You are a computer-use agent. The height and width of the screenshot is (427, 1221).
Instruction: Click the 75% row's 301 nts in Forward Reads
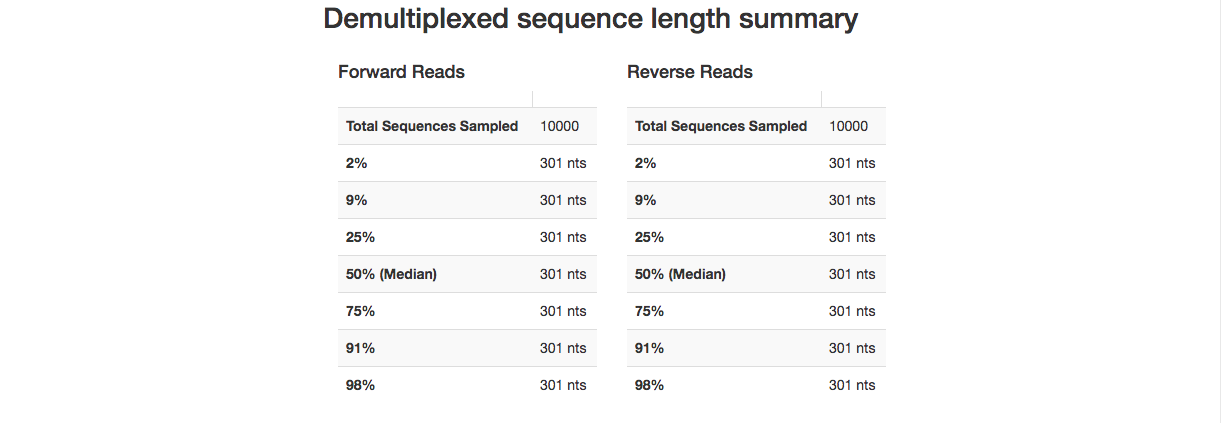coord(563,311)
